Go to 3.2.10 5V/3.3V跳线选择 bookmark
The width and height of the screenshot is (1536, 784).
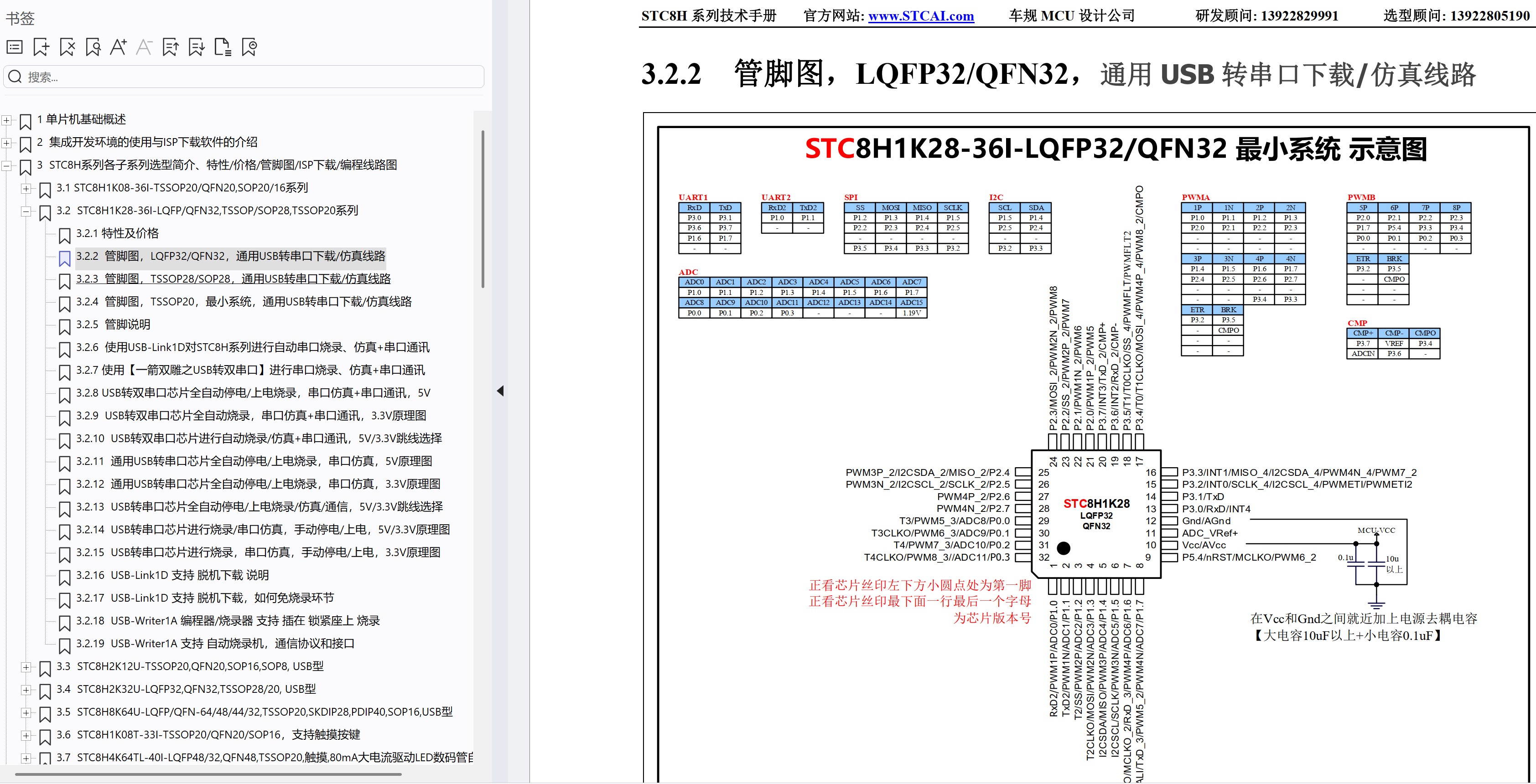(x=259, y=438)
